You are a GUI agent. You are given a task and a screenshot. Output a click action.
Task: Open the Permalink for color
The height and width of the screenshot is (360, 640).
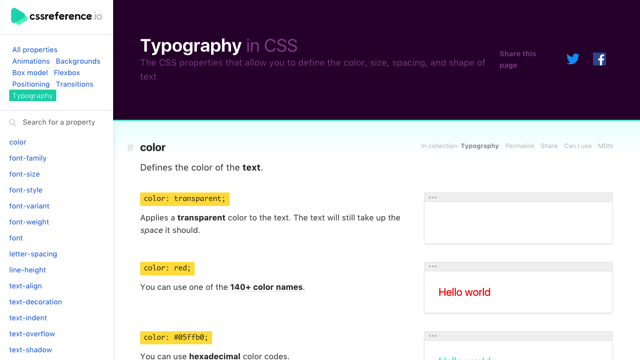click(x=520, y=146)
